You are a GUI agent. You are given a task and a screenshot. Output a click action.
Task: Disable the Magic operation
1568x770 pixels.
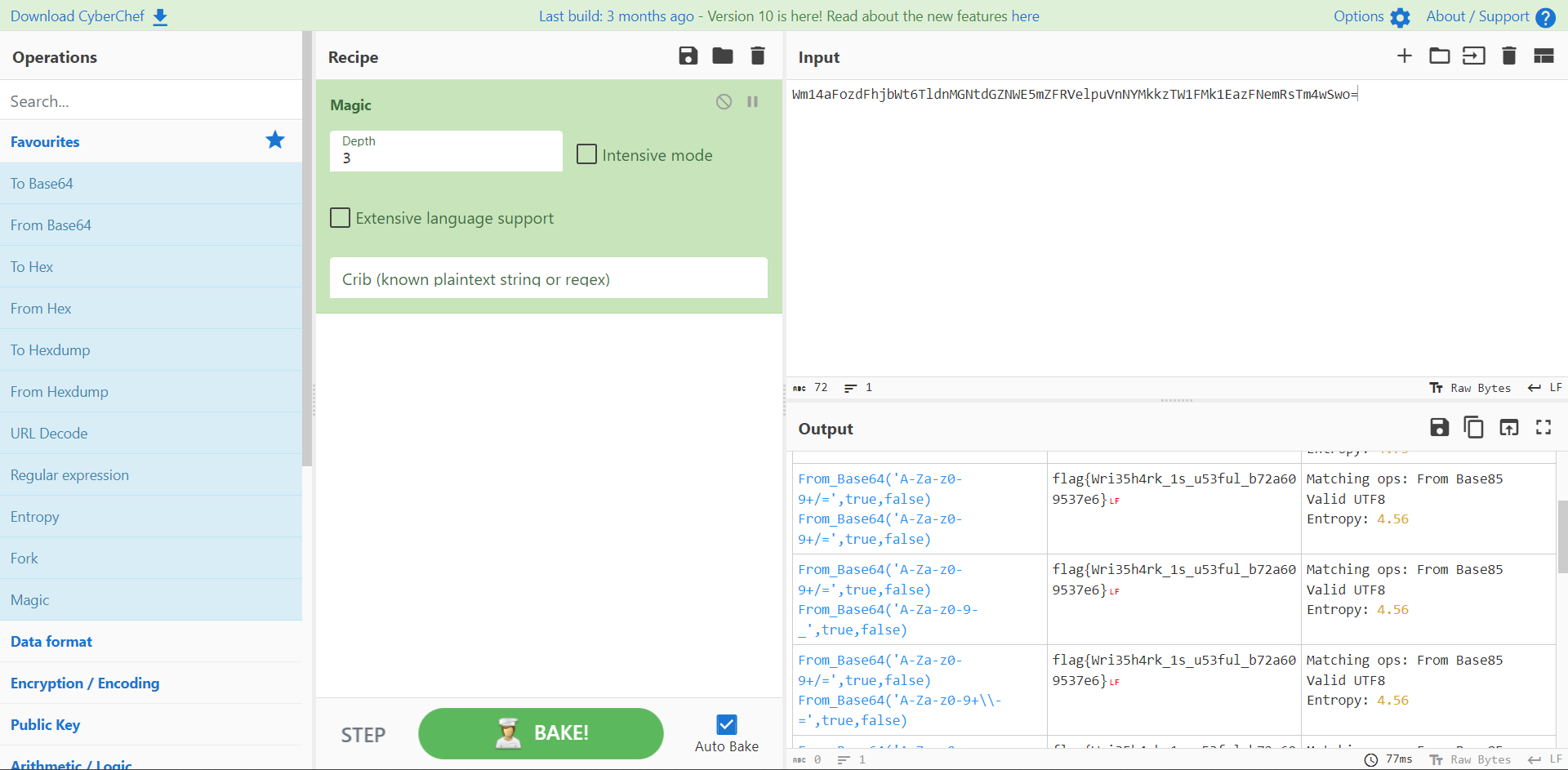tap(724, 102)
